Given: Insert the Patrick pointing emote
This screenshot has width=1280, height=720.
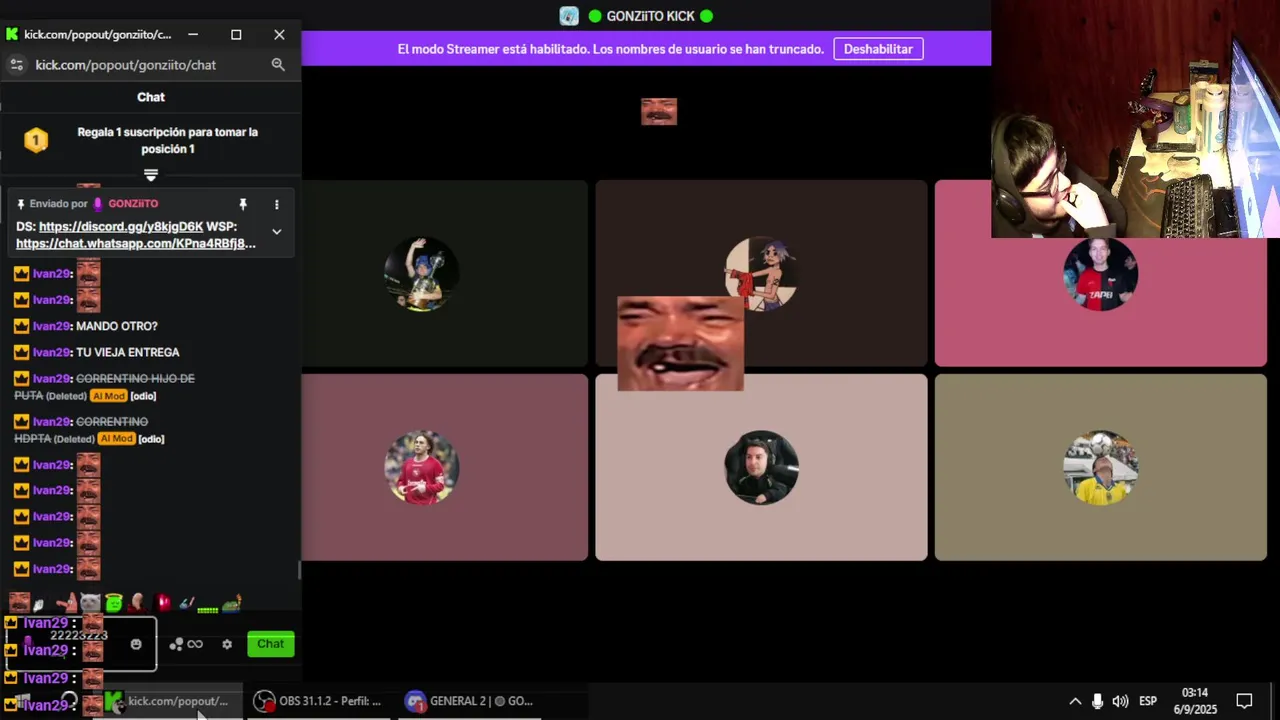Looking at the screenshot, I should click(67, 603).
